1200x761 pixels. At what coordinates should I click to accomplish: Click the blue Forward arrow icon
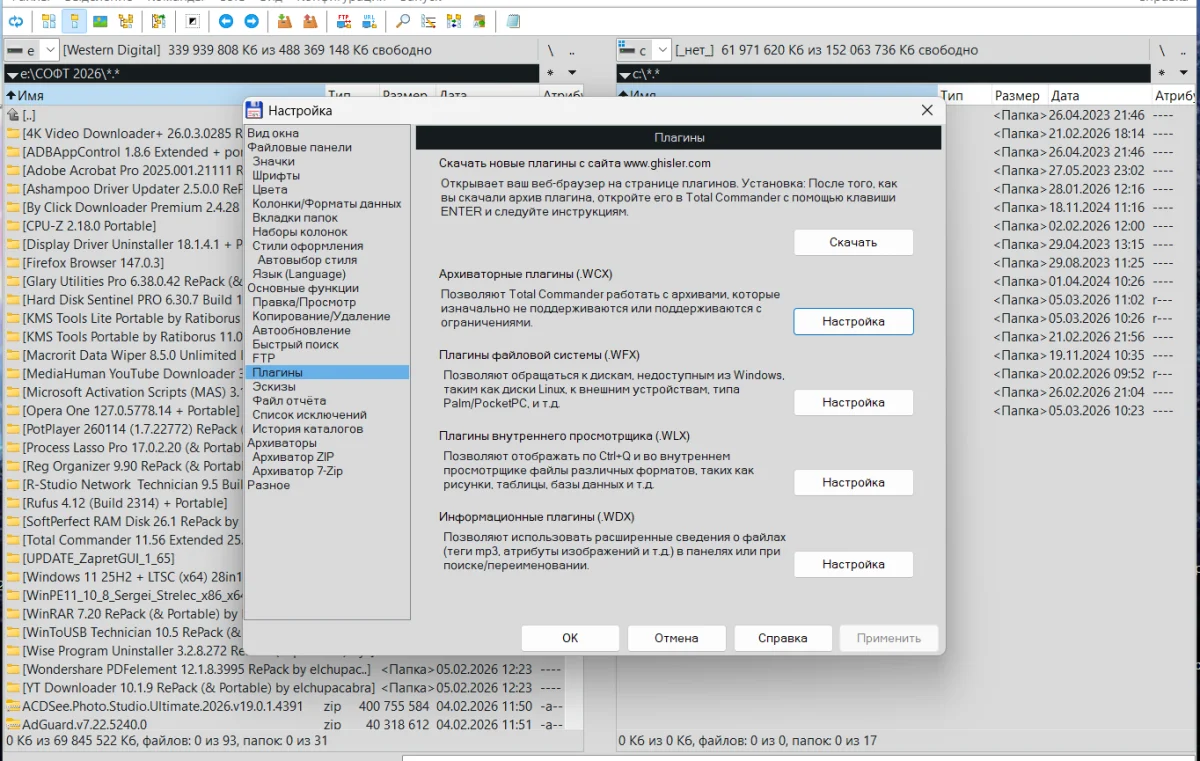[x=251, y=21]
